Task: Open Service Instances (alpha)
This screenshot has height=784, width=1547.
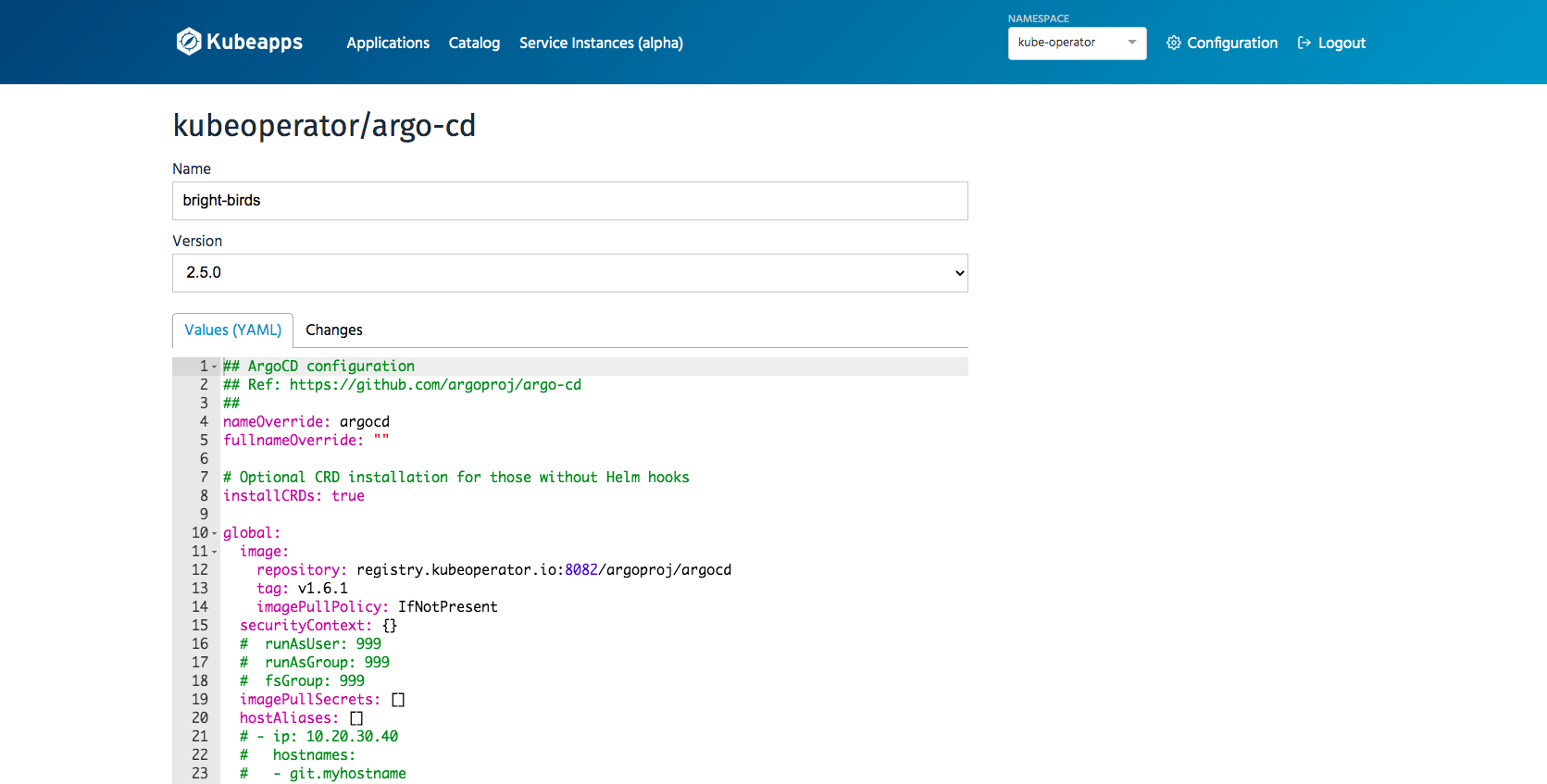Action: (x=601, y=43)
